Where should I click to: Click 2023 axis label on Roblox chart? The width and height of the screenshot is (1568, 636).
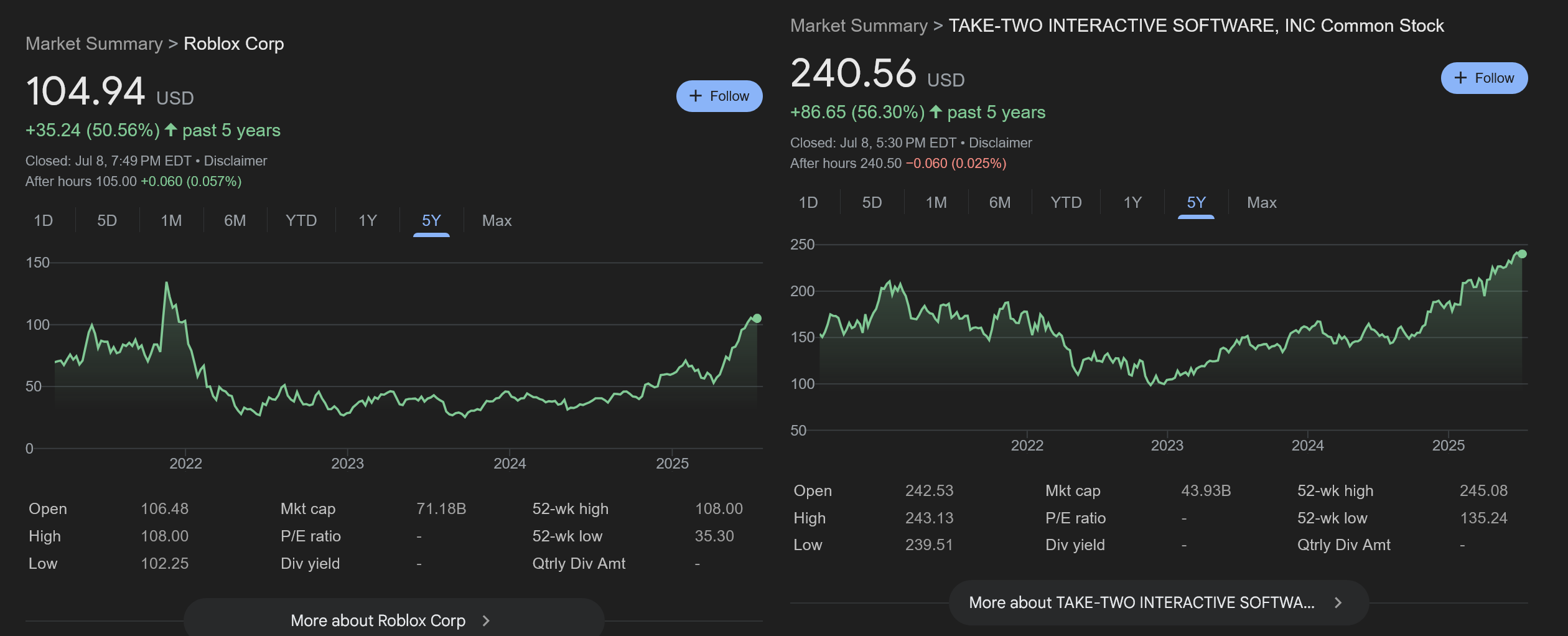pyautogui.click(x=347, y=463)
